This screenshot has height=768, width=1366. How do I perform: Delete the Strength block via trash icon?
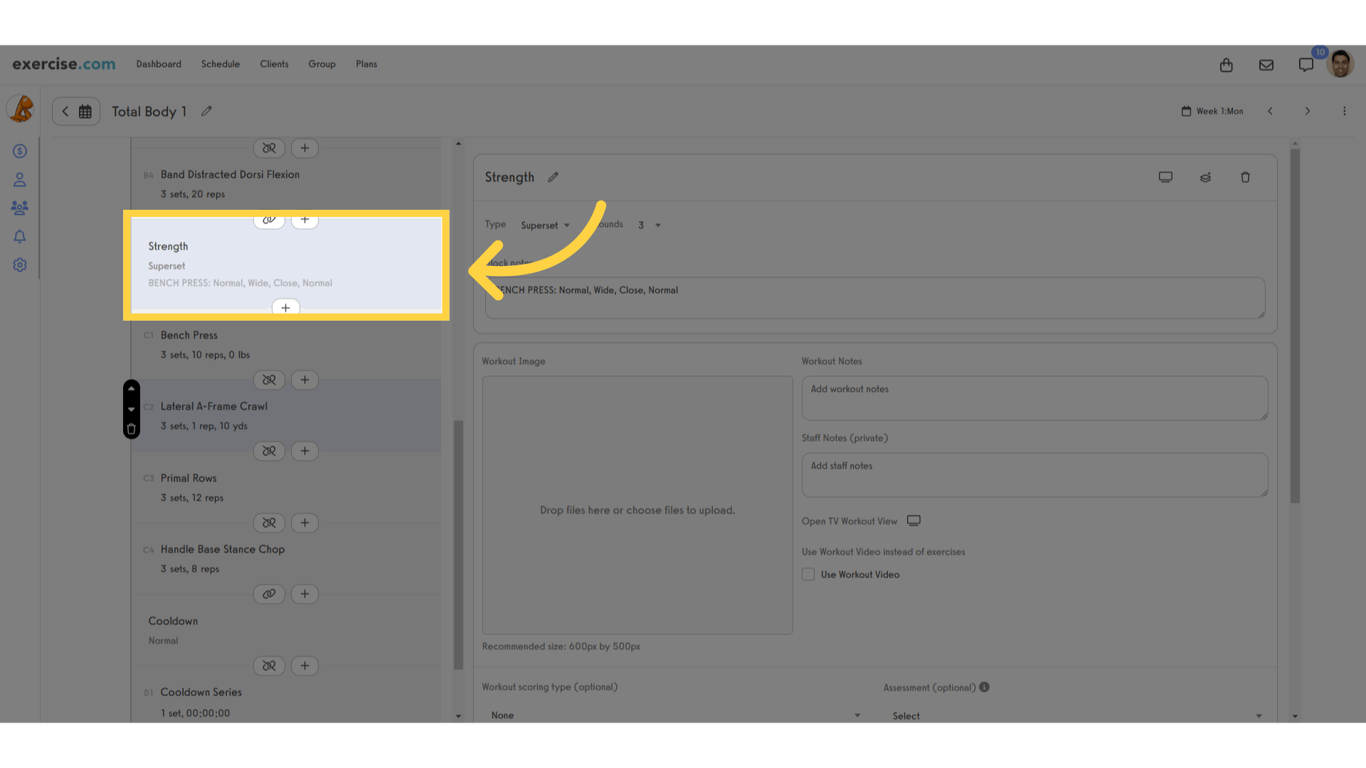tap(1245, 177)
